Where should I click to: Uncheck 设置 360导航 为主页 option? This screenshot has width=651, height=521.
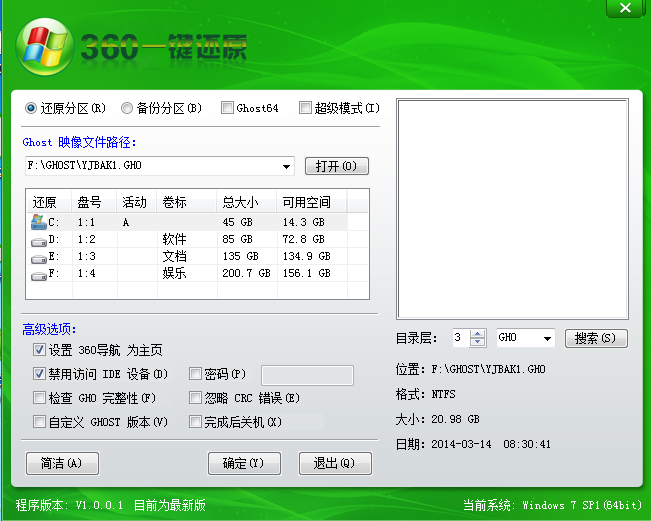click(39, 350)
